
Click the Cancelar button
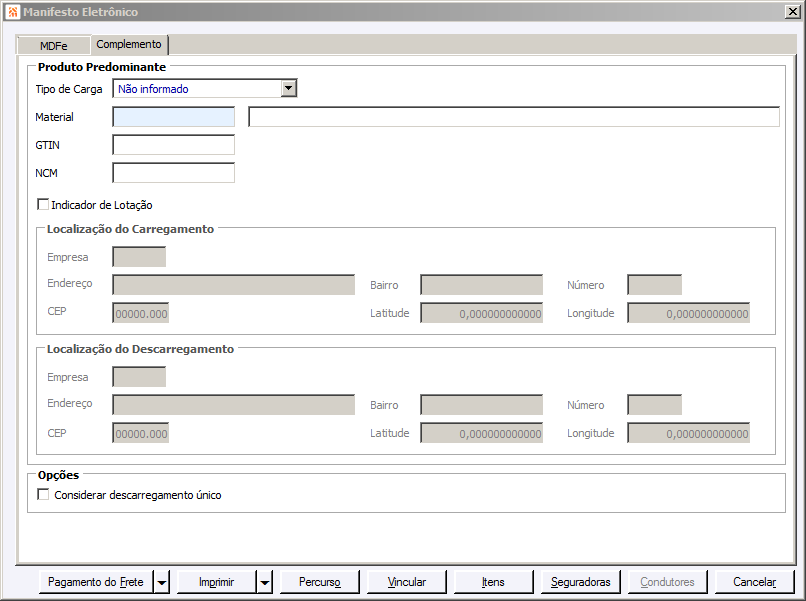754,582
